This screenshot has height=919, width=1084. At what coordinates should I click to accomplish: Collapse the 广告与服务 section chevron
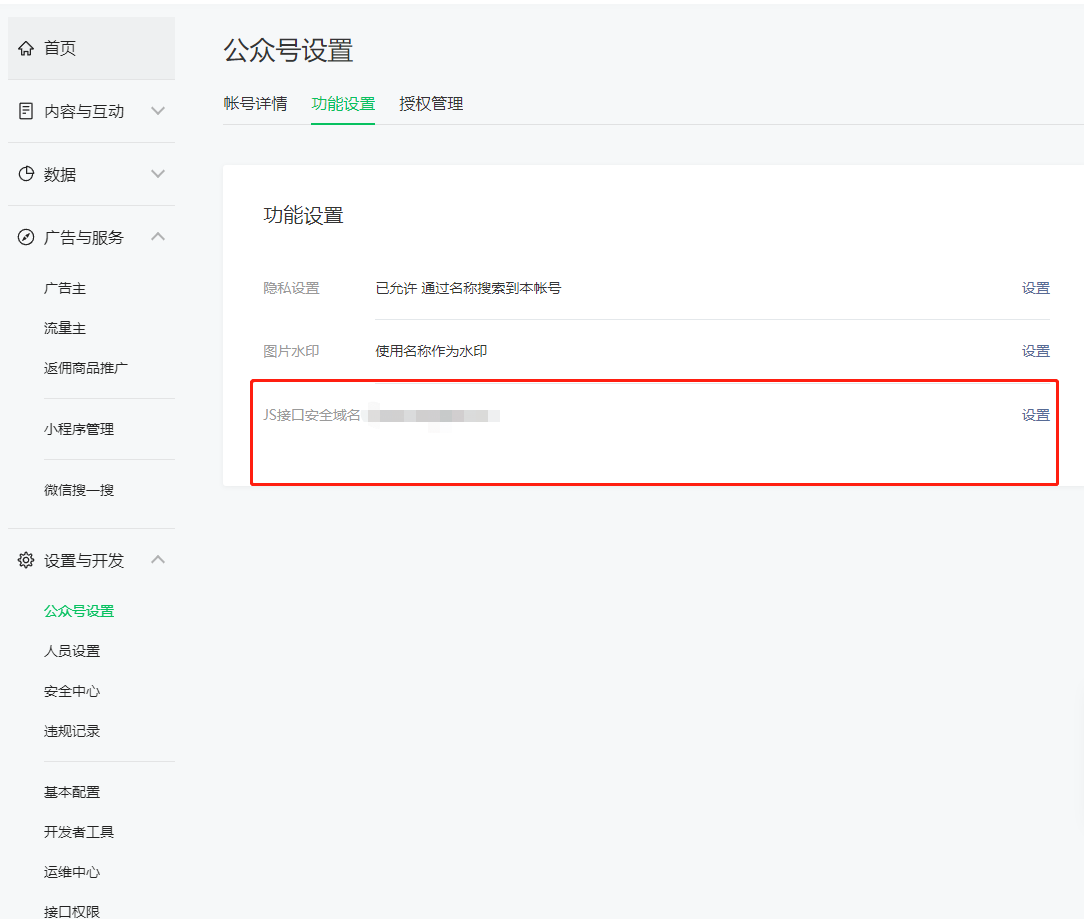click(158, 237)
